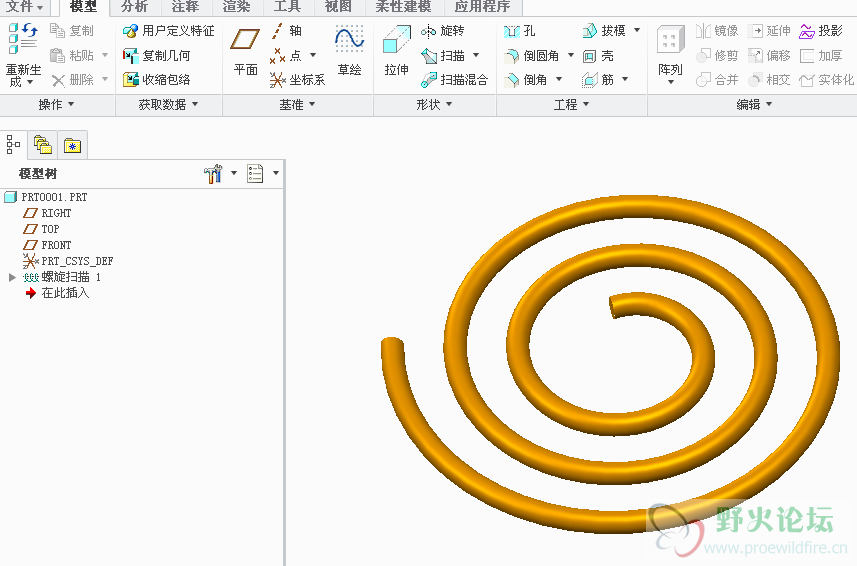Select PRT_CSYS_DEF in the model tree
This screenshot has height=566, width=857.
(x=77, y=261)
